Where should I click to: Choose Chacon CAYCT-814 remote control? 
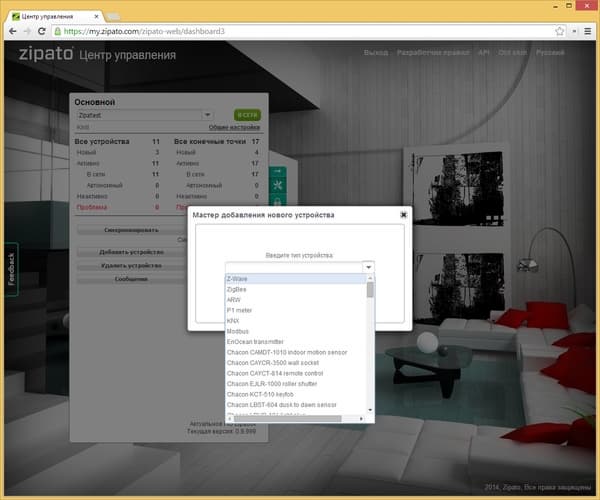click(x=296, y=373)
